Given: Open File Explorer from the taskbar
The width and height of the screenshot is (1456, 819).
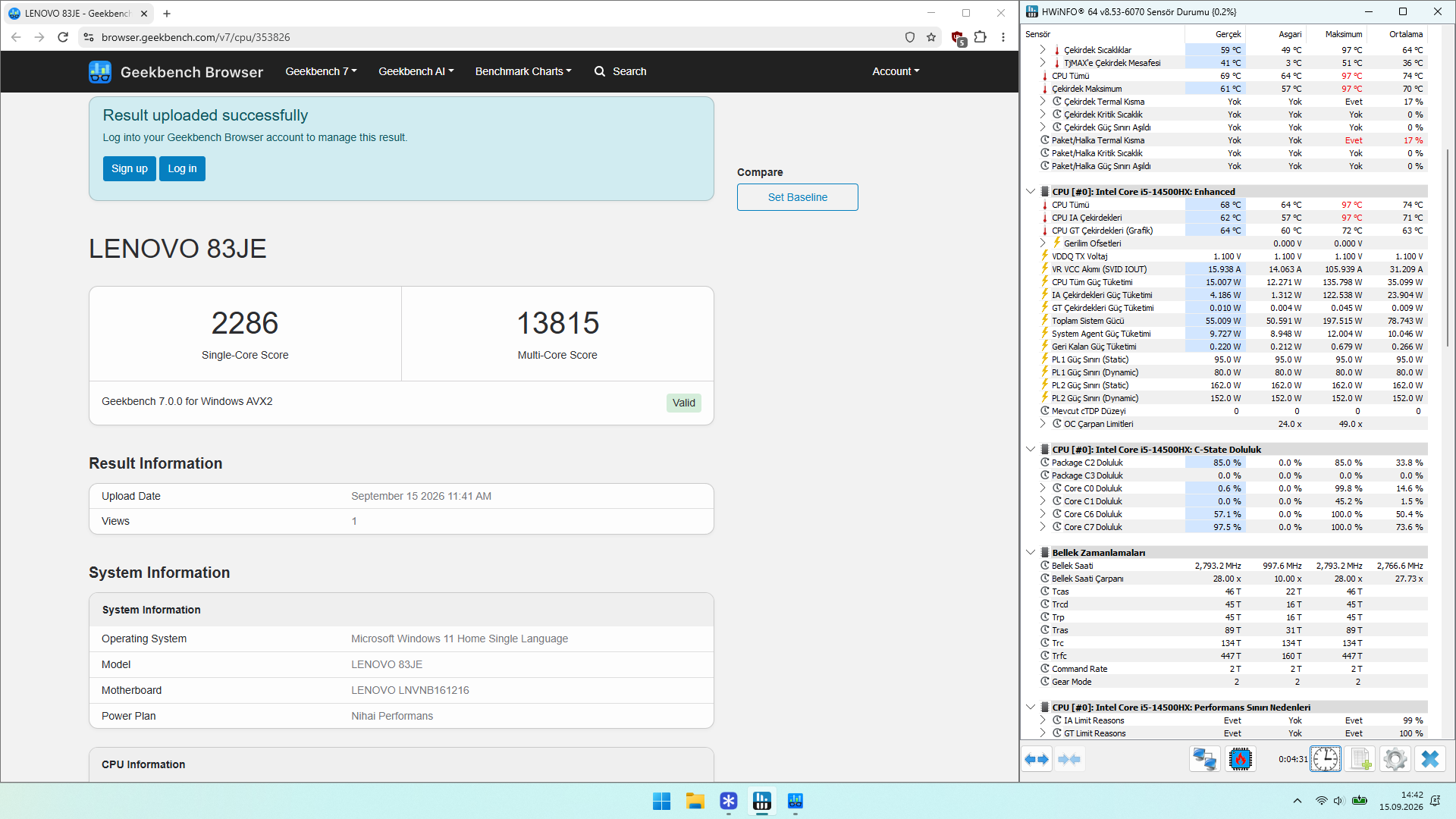Looking at the screenshot, I should pyautogui.click(x=695, y=801).
